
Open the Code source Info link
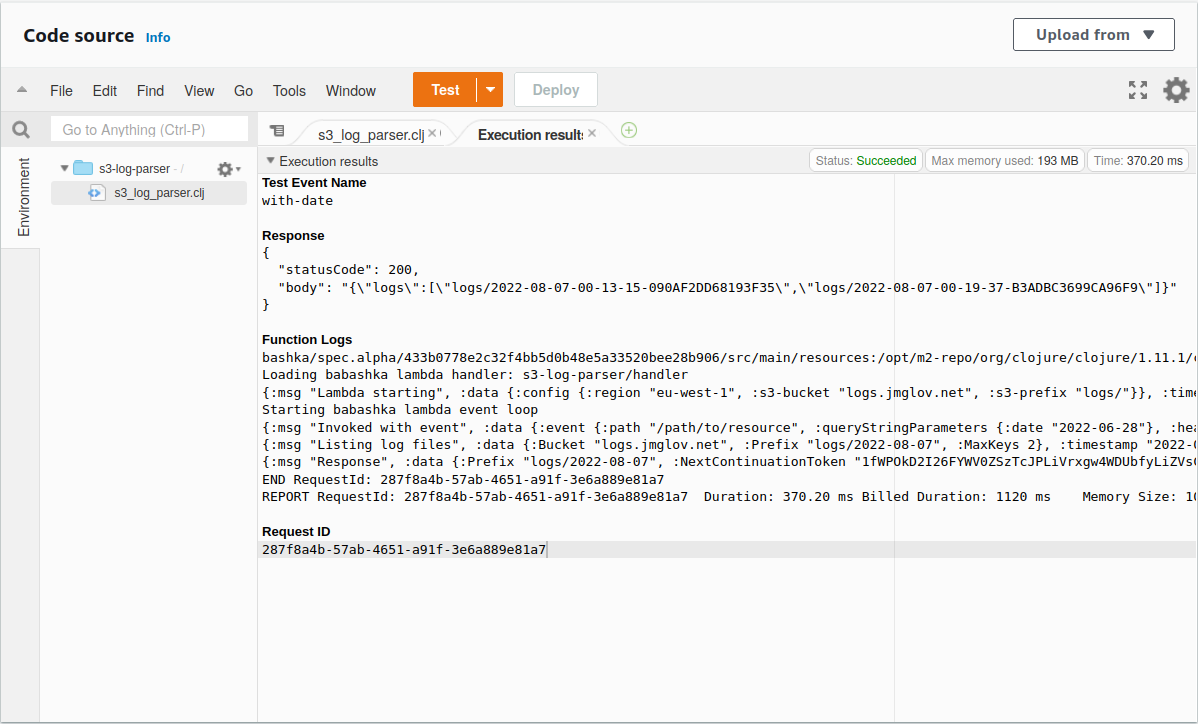pyautogui.click(x=158, y=37)
